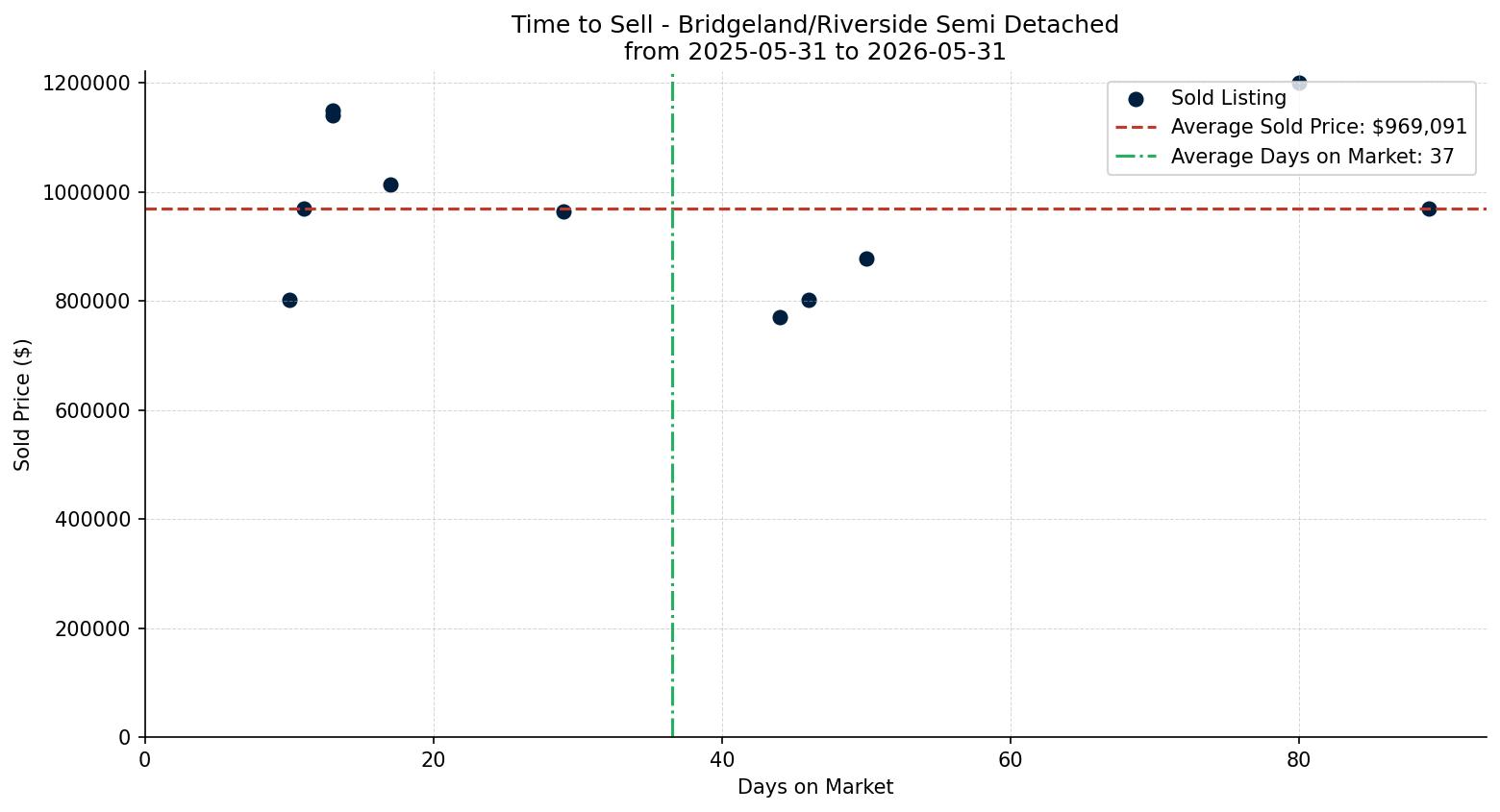1500x812 pixels.
Task: Select the lowest-priced dot near 44 days
Action: (780, 317)
